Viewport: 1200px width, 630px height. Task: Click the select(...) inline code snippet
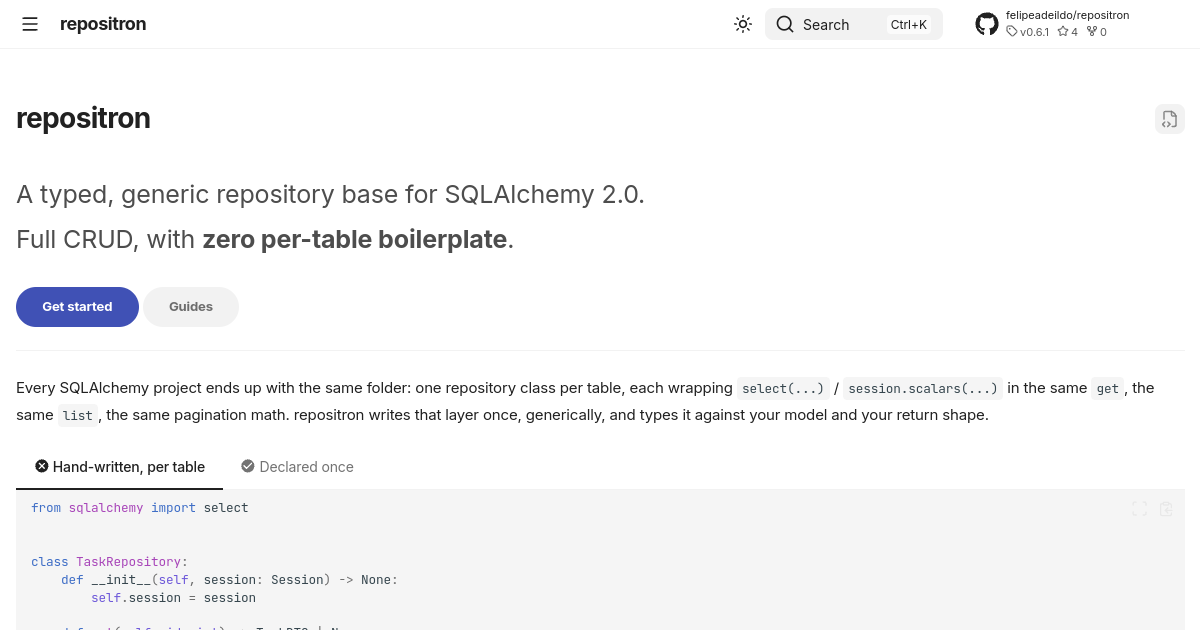pos(783,389)
